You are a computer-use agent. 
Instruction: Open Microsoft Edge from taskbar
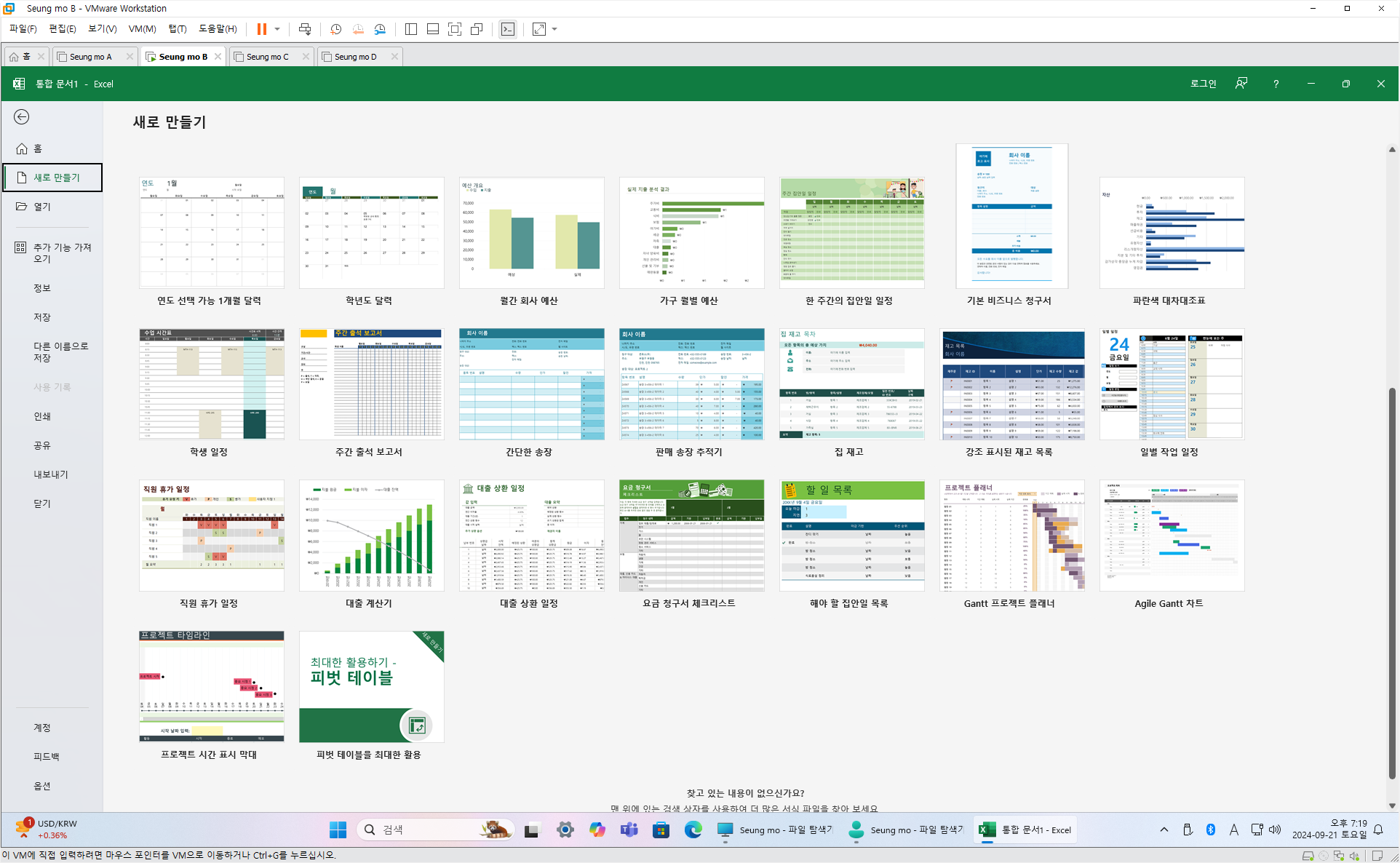coord(693,830)
